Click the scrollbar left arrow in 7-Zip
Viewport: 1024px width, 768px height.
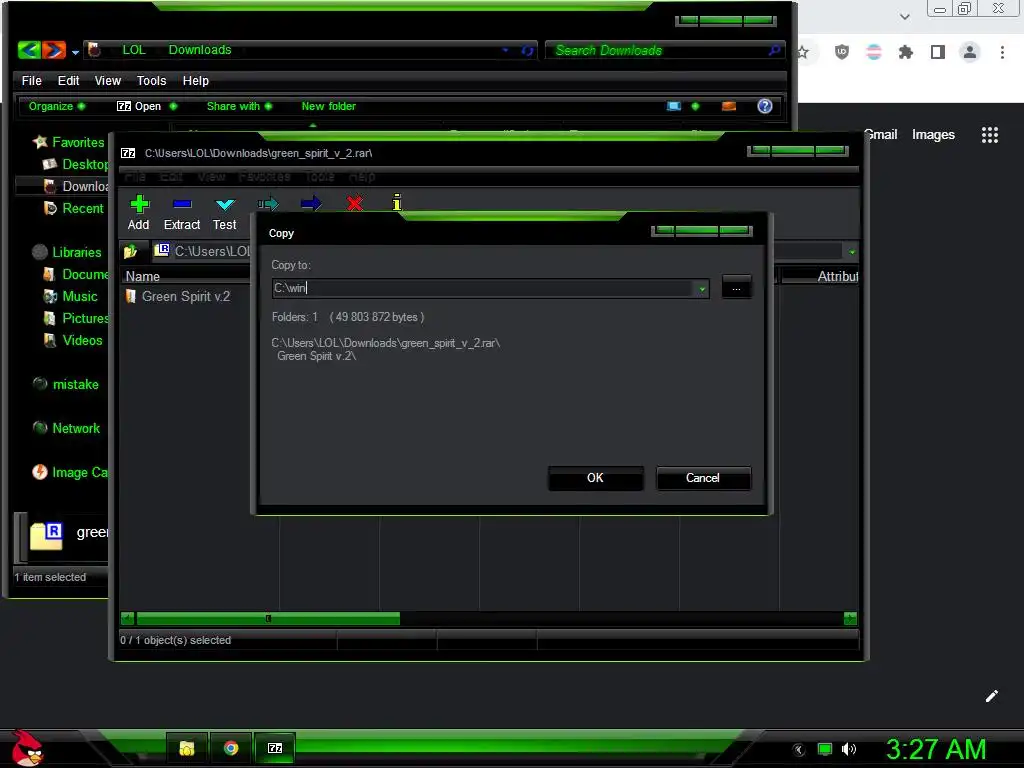(x=127, y=618)
